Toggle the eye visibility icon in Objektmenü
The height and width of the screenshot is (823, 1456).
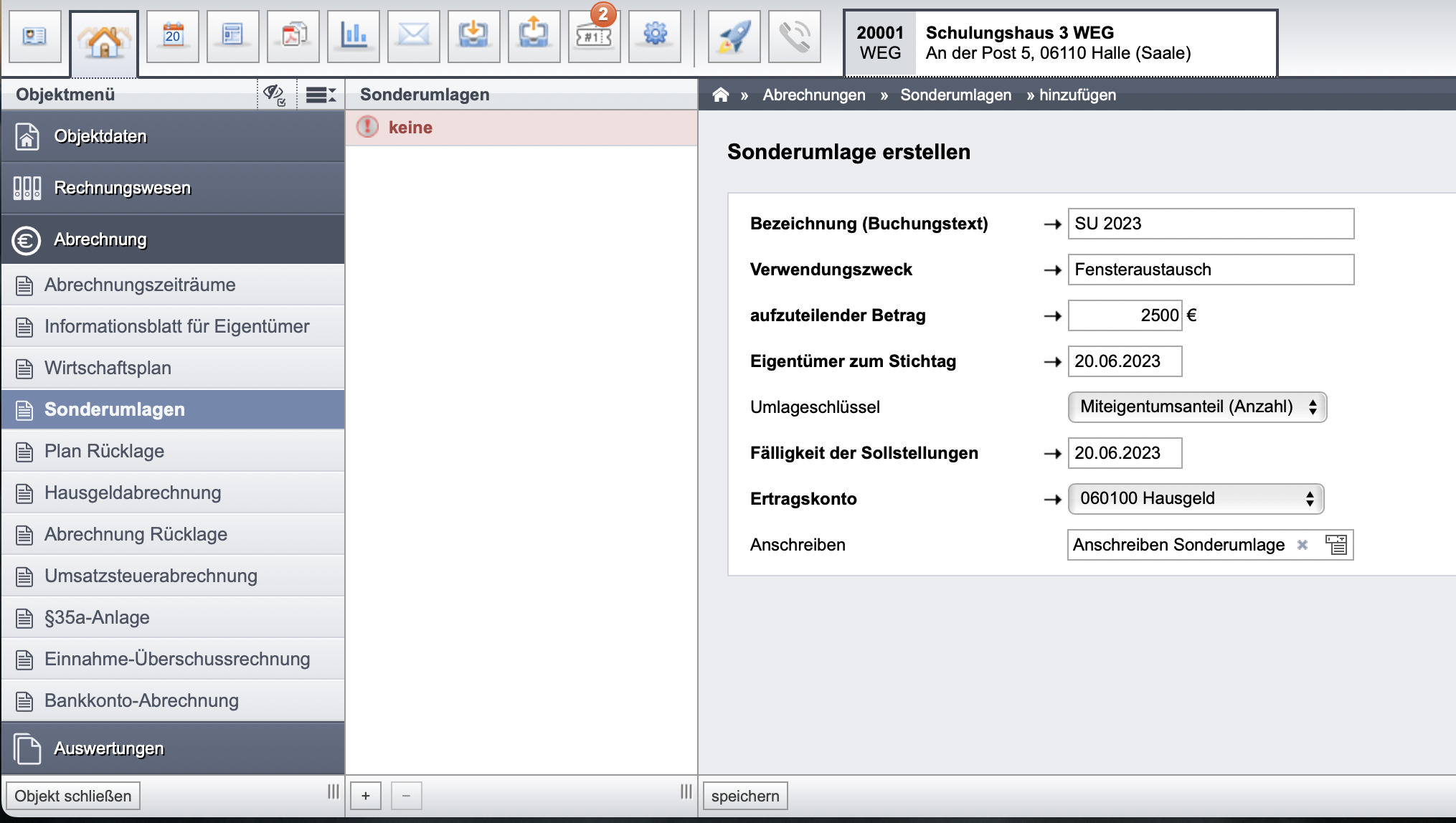275,95
